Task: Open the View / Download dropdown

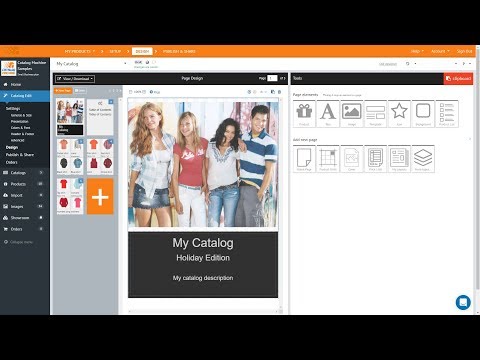Action: pyautogui.click(x=75, y=79)
